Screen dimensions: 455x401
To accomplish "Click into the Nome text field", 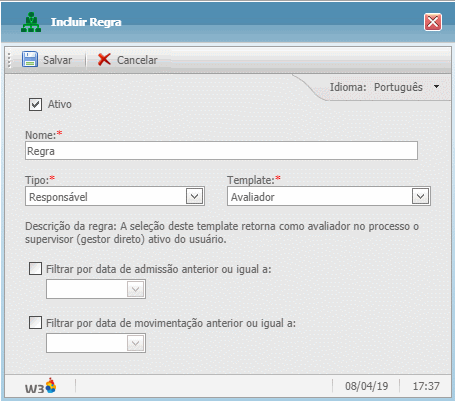I will 221,151.
